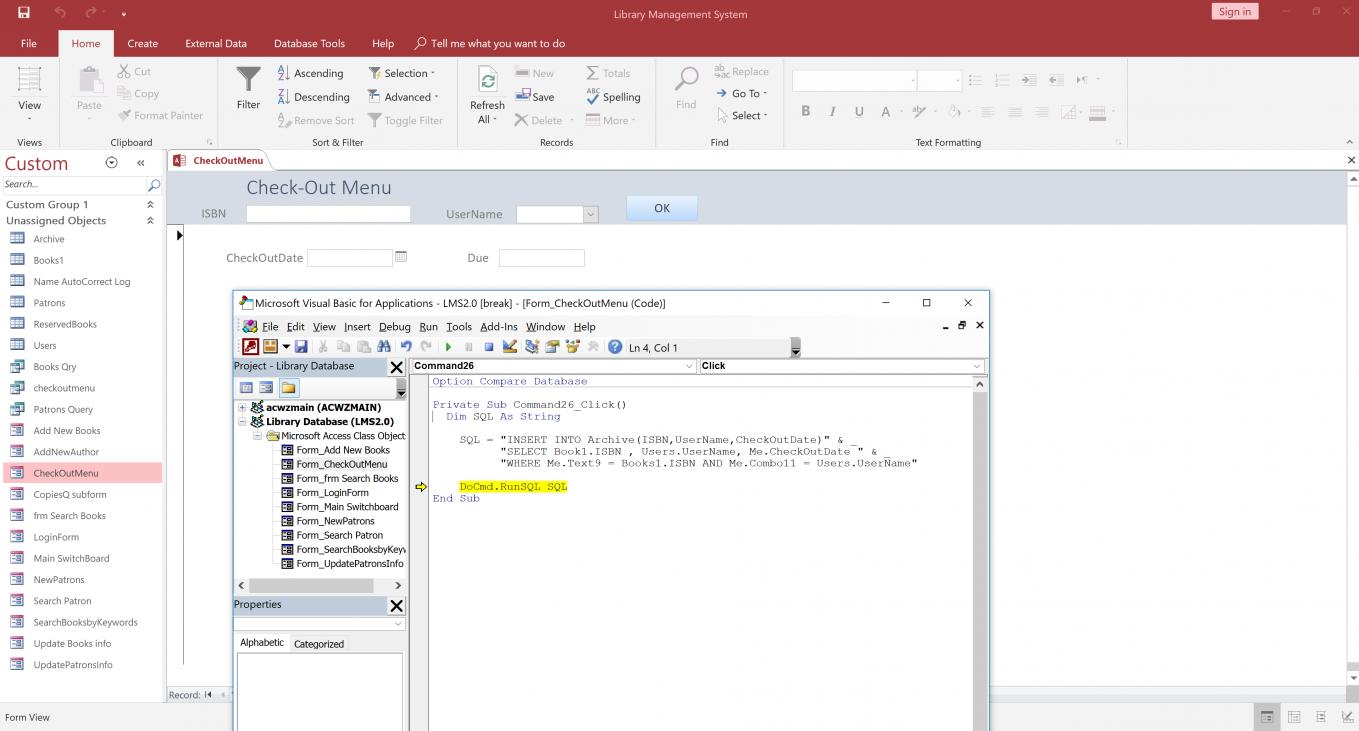Click View Object icon in Project pane
This screenshot has width=1359, height=731.
(266, 388)
